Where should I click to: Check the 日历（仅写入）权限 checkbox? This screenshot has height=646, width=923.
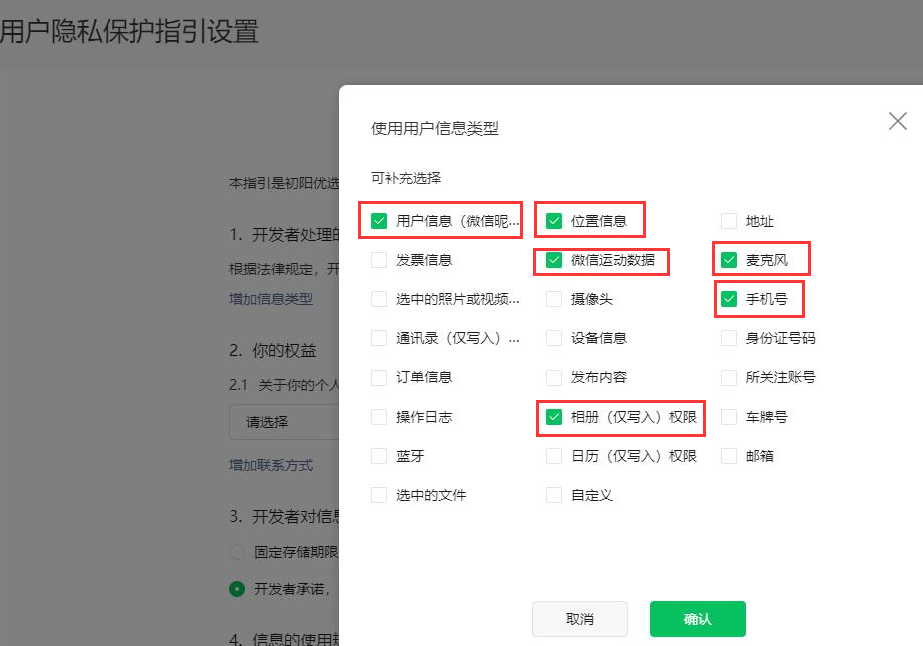[554, 456]
